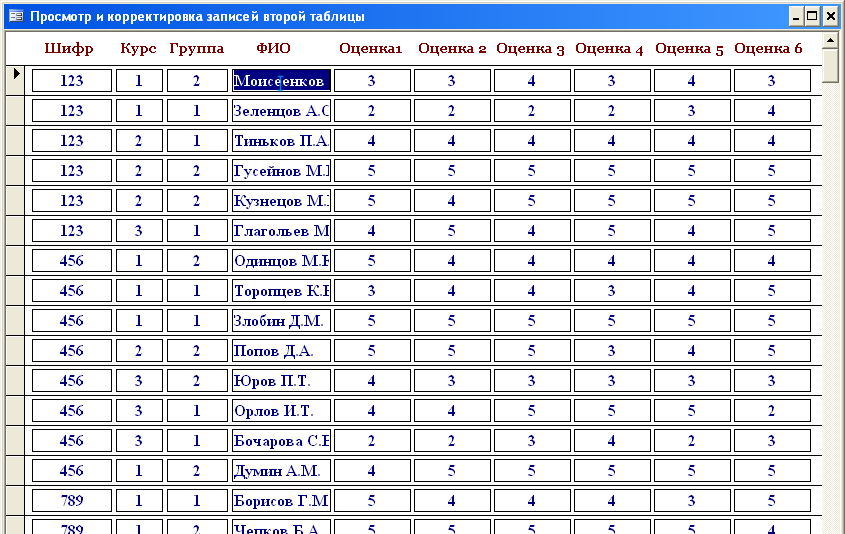The height and width of the screenshot is (534, 845).
Task: Click Оценка 3 field in Орлов И.Т. row
Action: tap(532, 411)
